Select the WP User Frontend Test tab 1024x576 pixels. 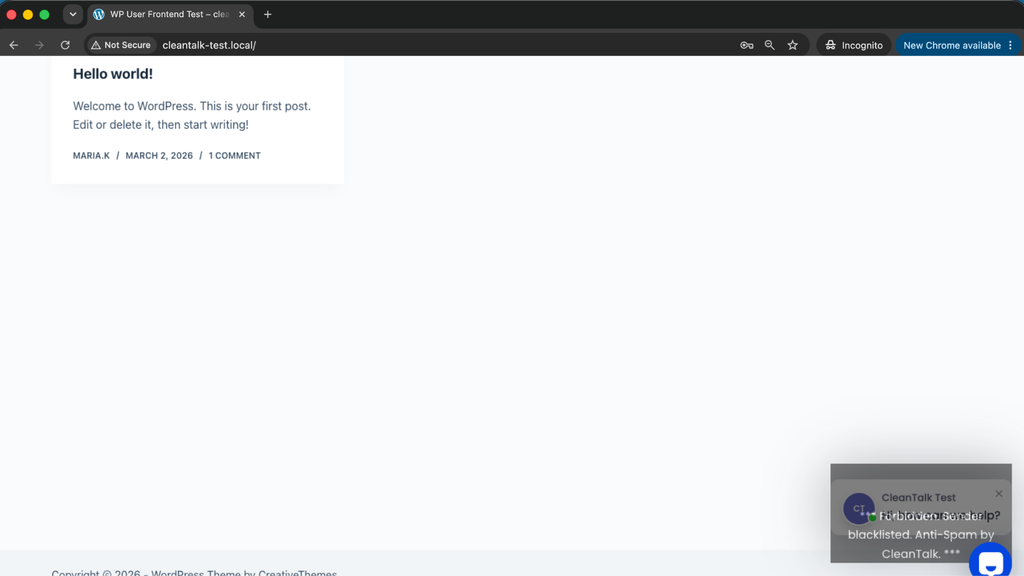pyautogui.click(x=169, y=14)
